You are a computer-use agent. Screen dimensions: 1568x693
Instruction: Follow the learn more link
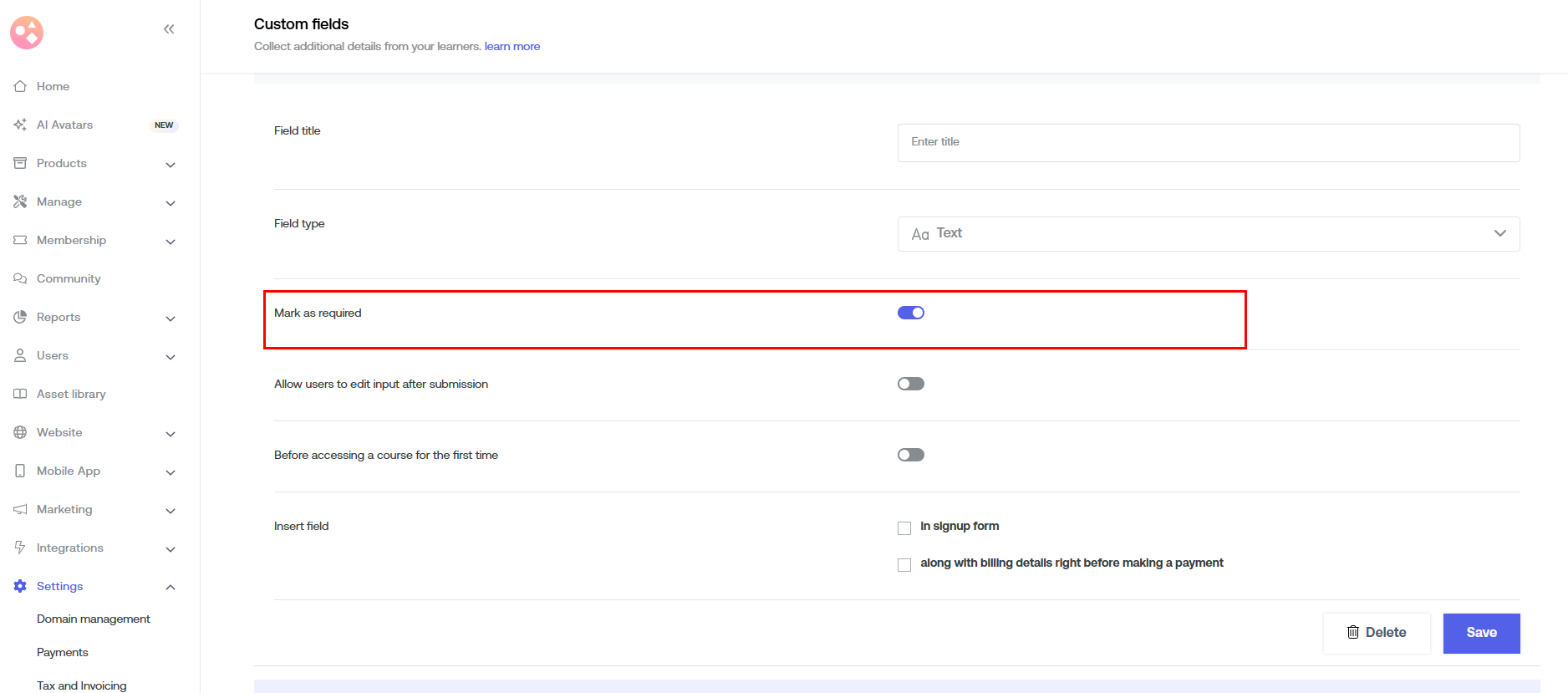click(x=512, y=47)
